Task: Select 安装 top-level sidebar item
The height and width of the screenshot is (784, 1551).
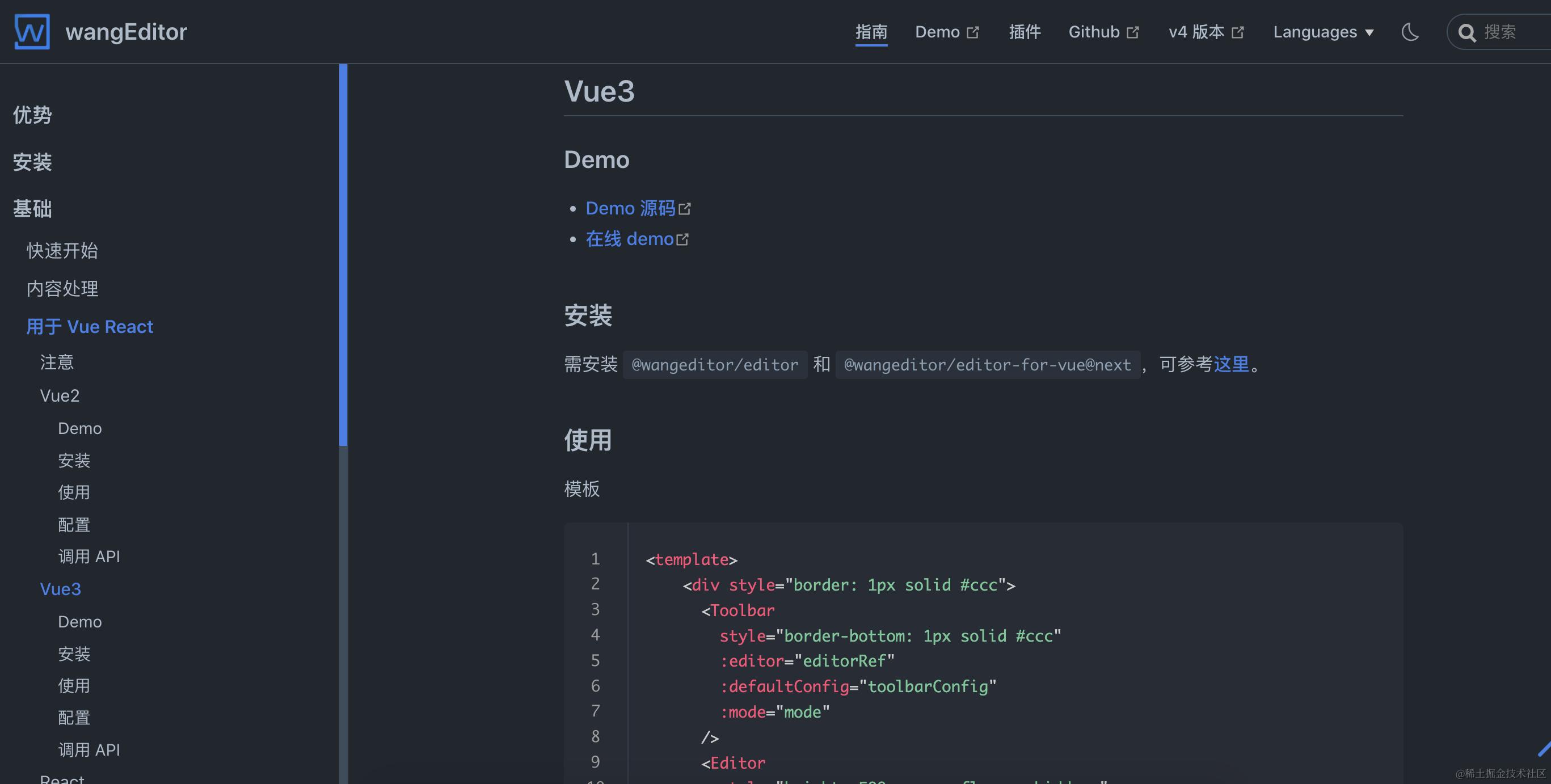Action: point(32,162)
